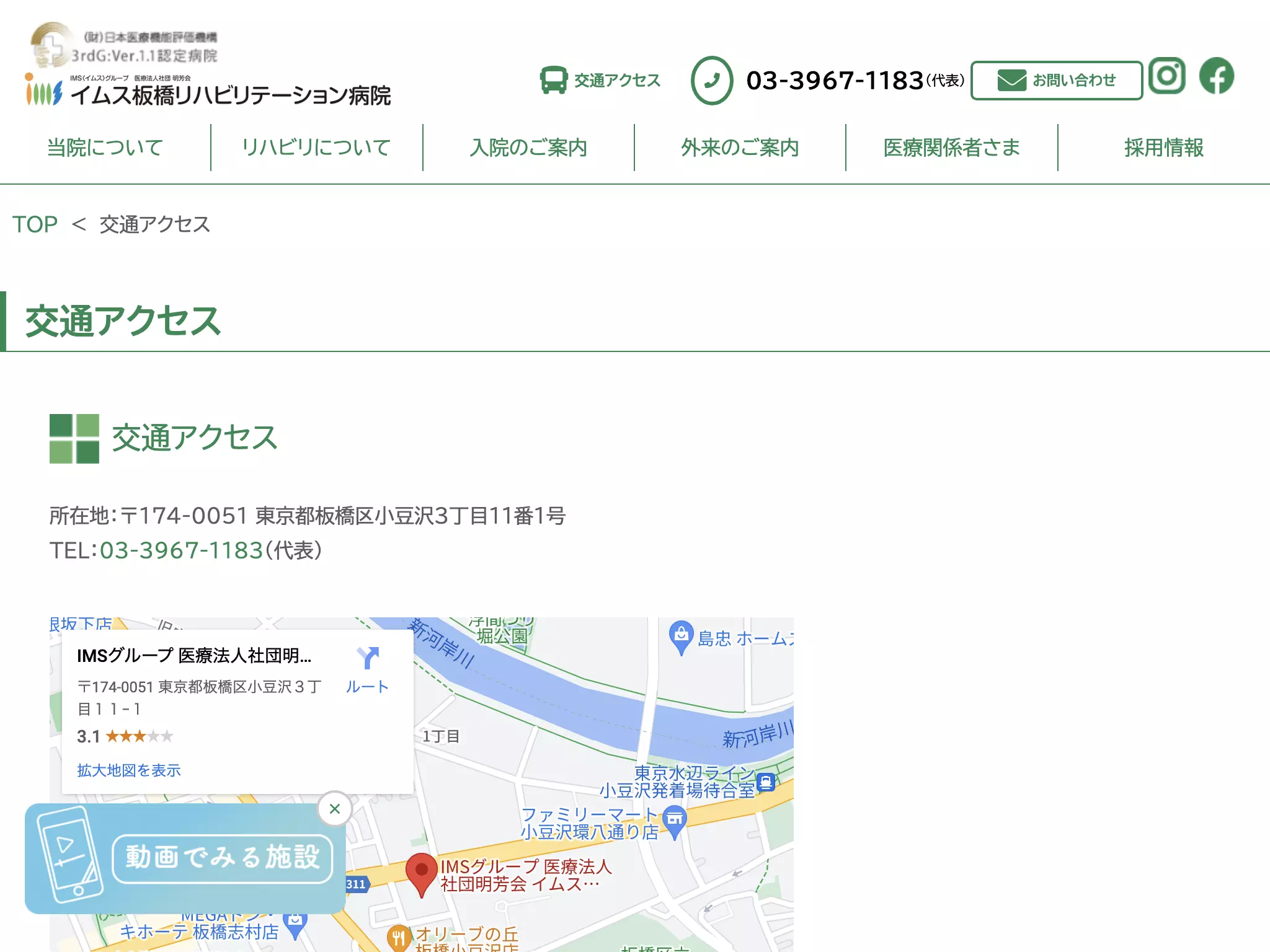Open the リハビリについて menu
Image resolution: width=1270 pixels, height=952 pixels.
317,148
